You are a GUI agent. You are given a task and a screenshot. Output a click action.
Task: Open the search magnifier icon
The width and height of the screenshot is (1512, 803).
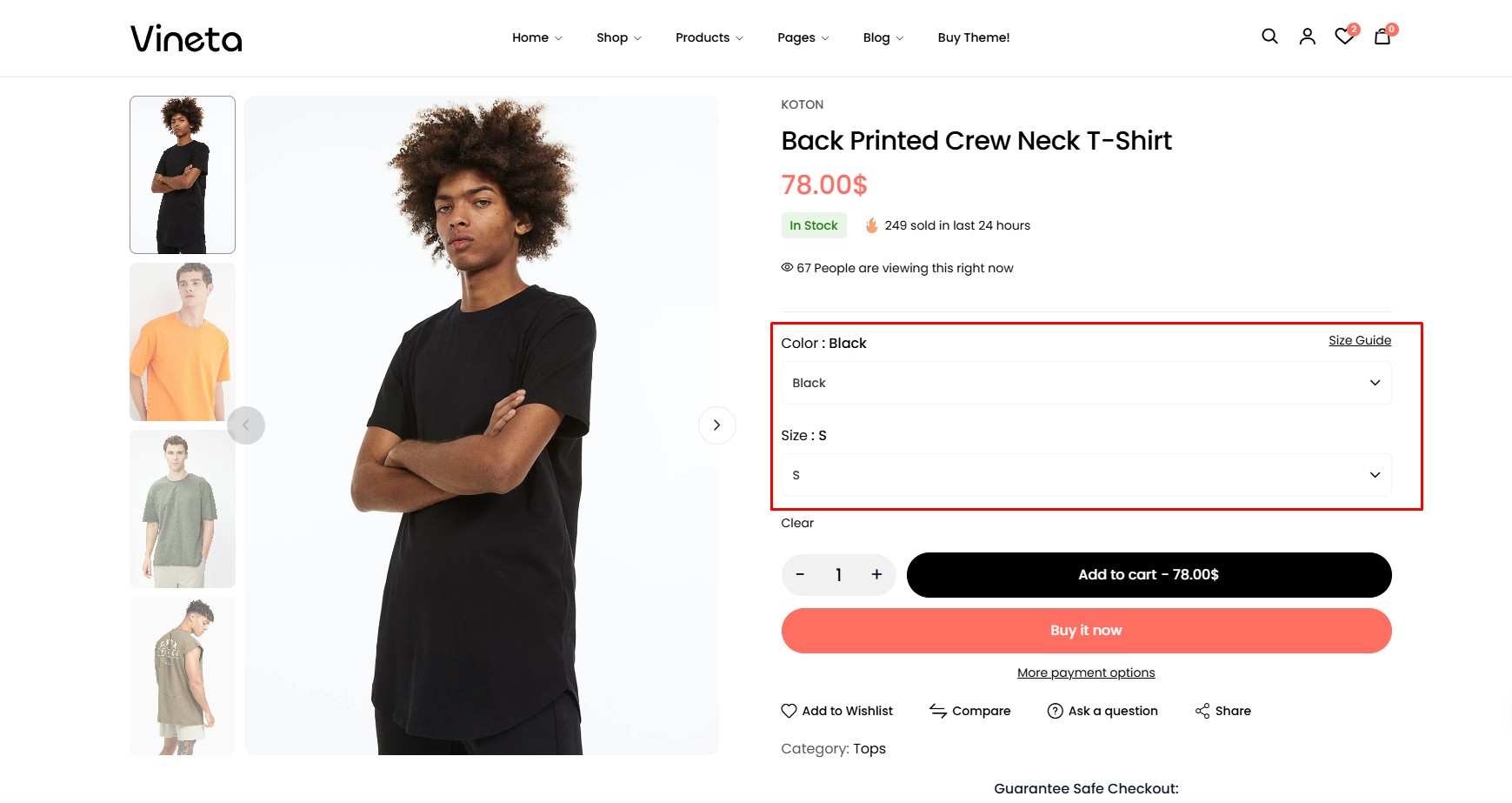(x=1269, y=37)
